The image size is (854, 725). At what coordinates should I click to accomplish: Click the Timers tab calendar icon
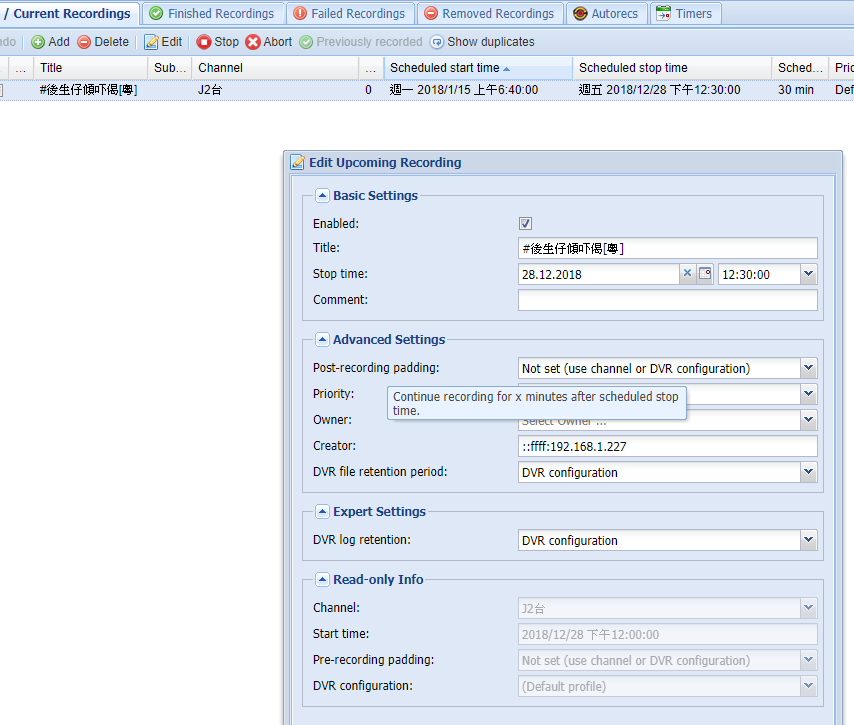[663, 13]
